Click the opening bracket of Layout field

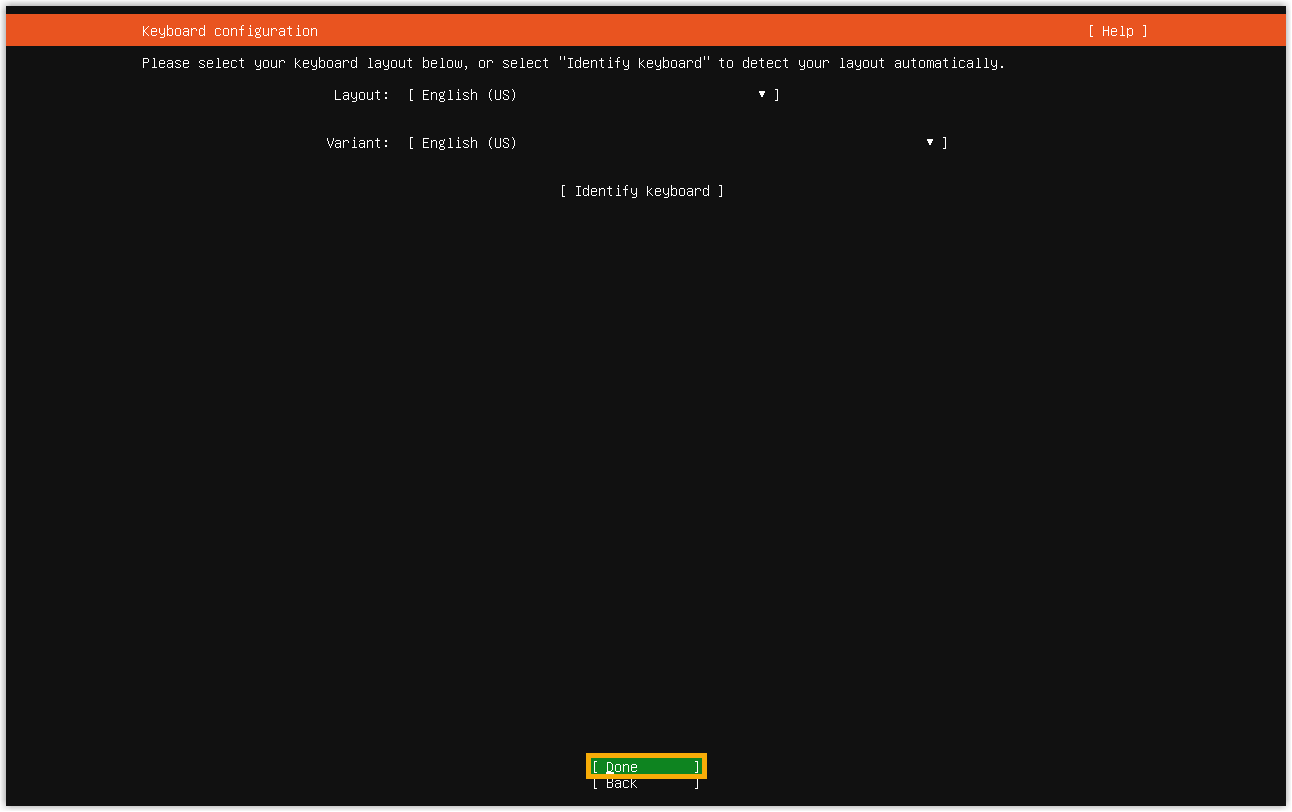click(x=411, y=95)
